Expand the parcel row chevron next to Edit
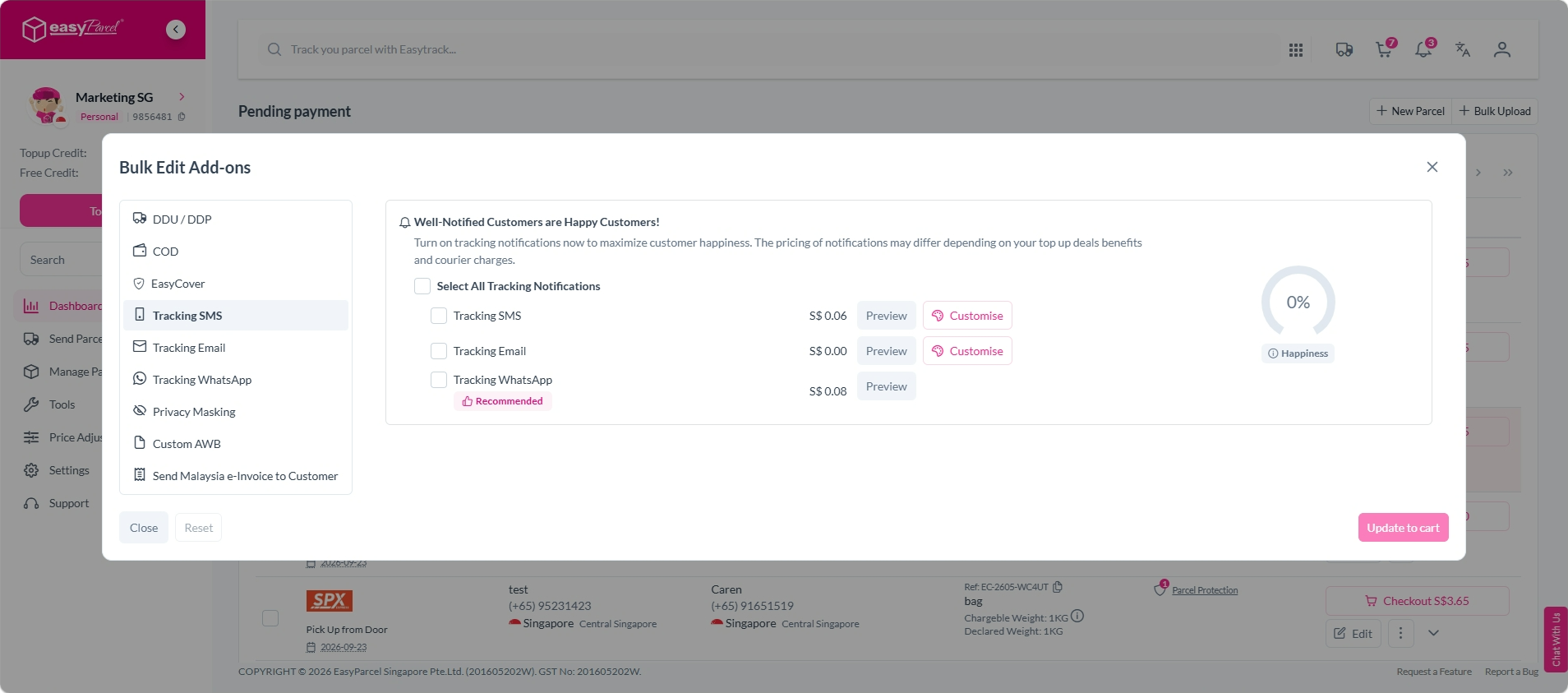The image size is (1568, 693). coord(1433,633)
